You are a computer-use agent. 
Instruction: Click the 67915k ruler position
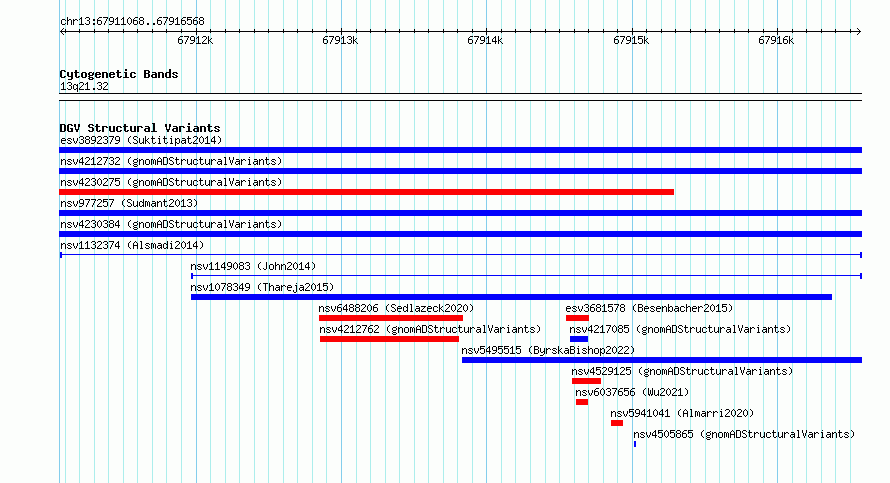pyautogui.click(x=631, y=40)
